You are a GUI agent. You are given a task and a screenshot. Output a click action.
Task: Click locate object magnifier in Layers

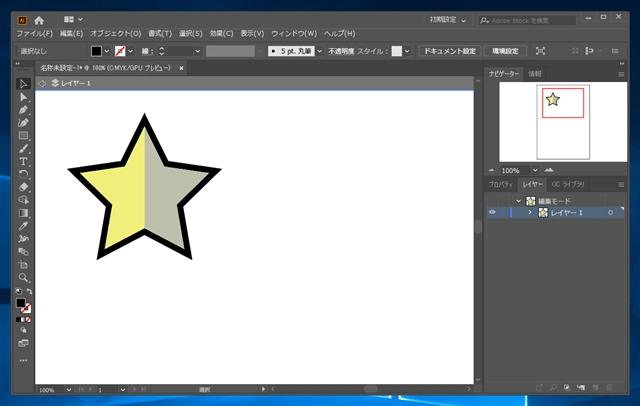[553, 387]
